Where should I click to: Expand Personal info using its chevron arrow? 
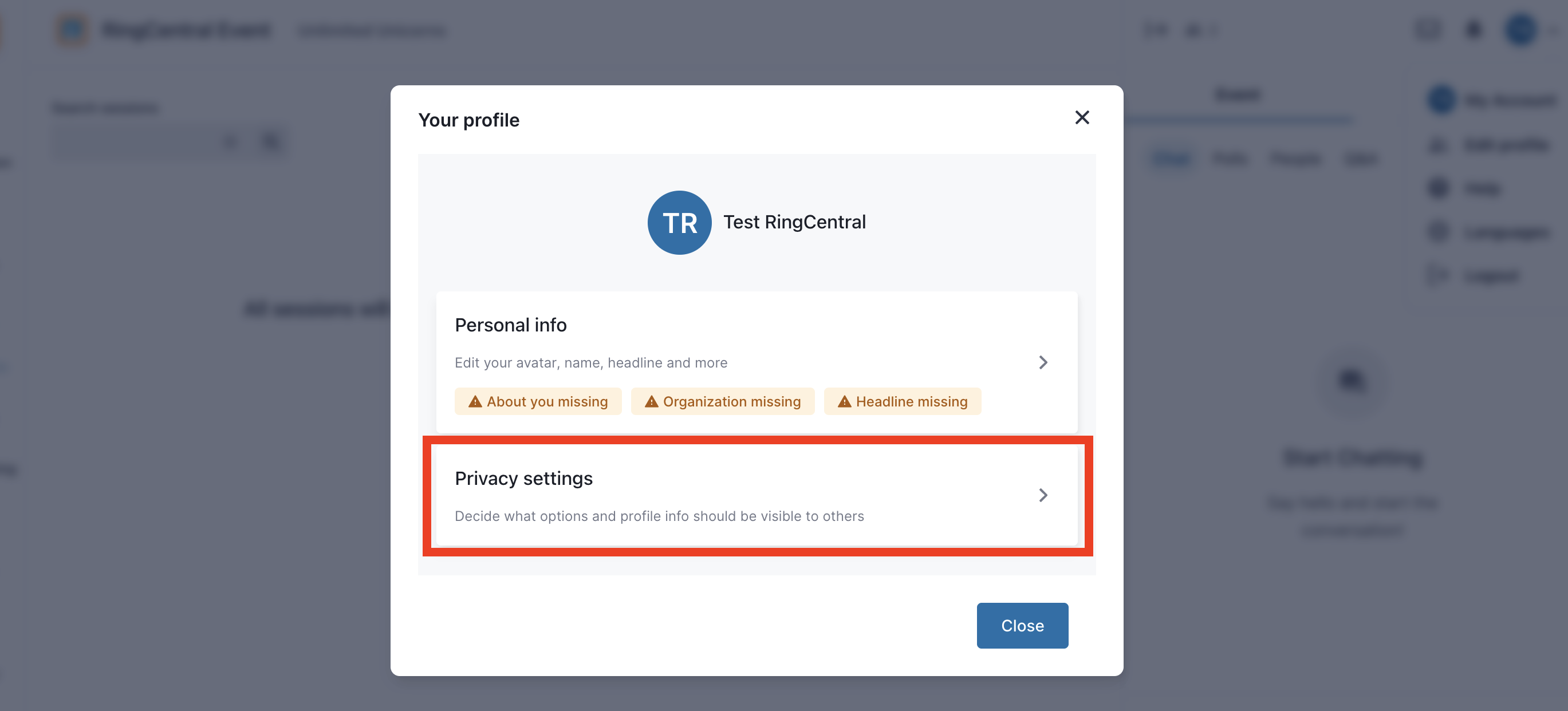click(x=1043, y=362)
